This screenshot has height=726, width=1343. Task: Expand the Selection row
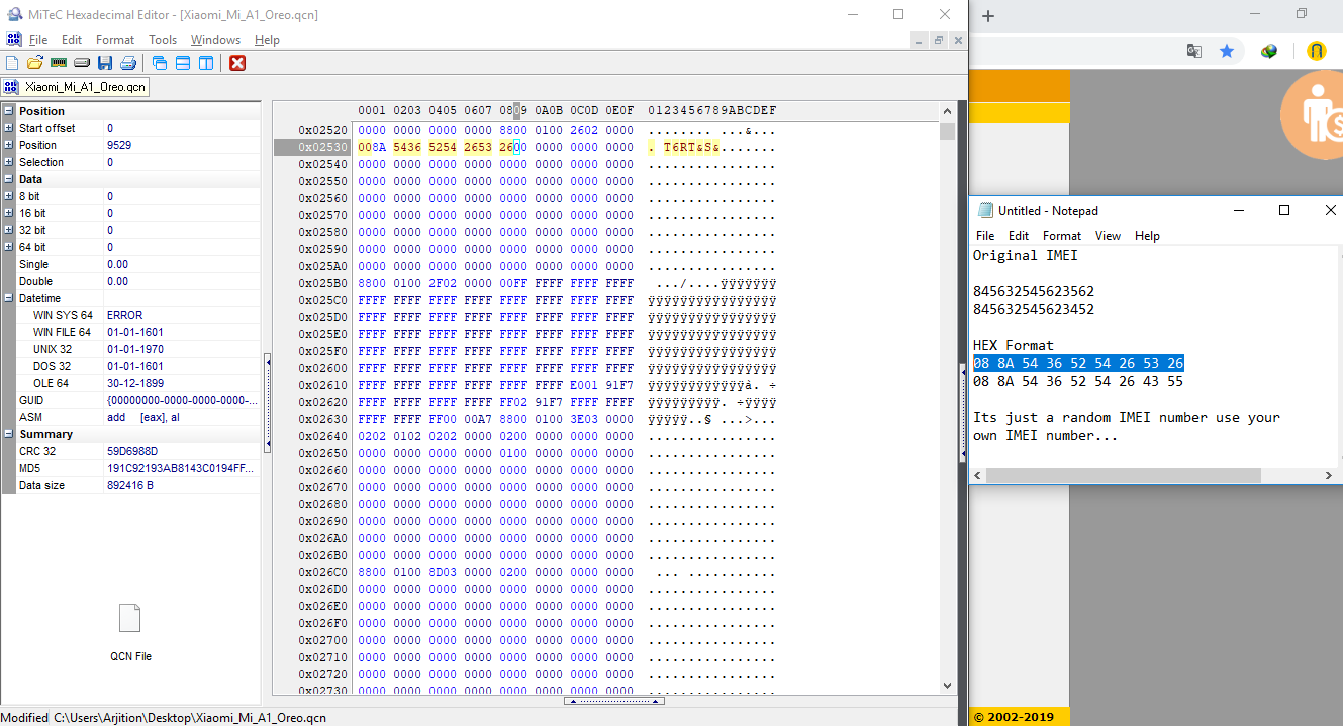[9, 162]
